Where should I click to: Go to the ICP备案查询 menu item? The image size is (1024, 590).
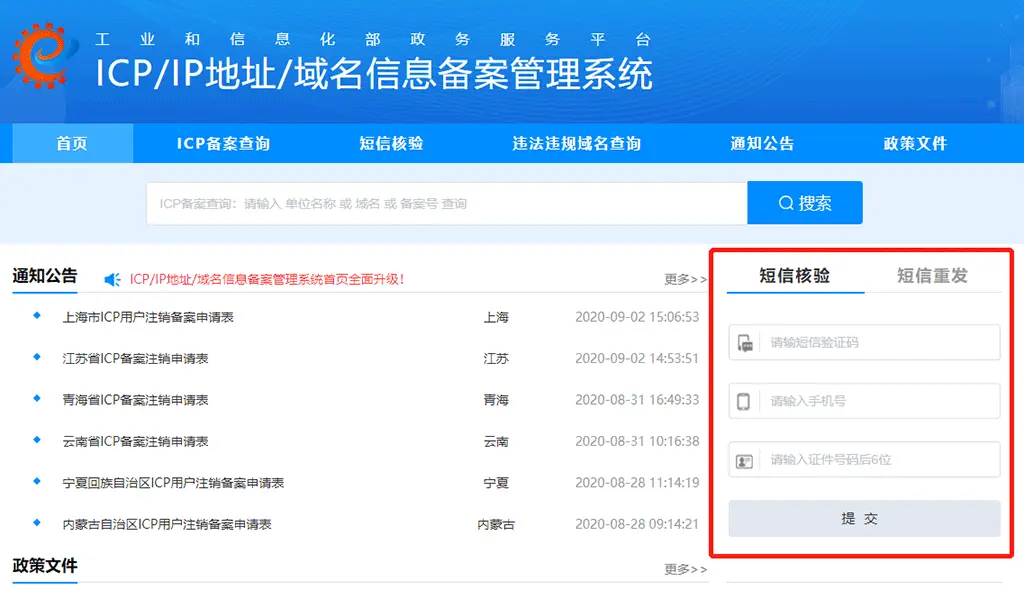point(223,143)
